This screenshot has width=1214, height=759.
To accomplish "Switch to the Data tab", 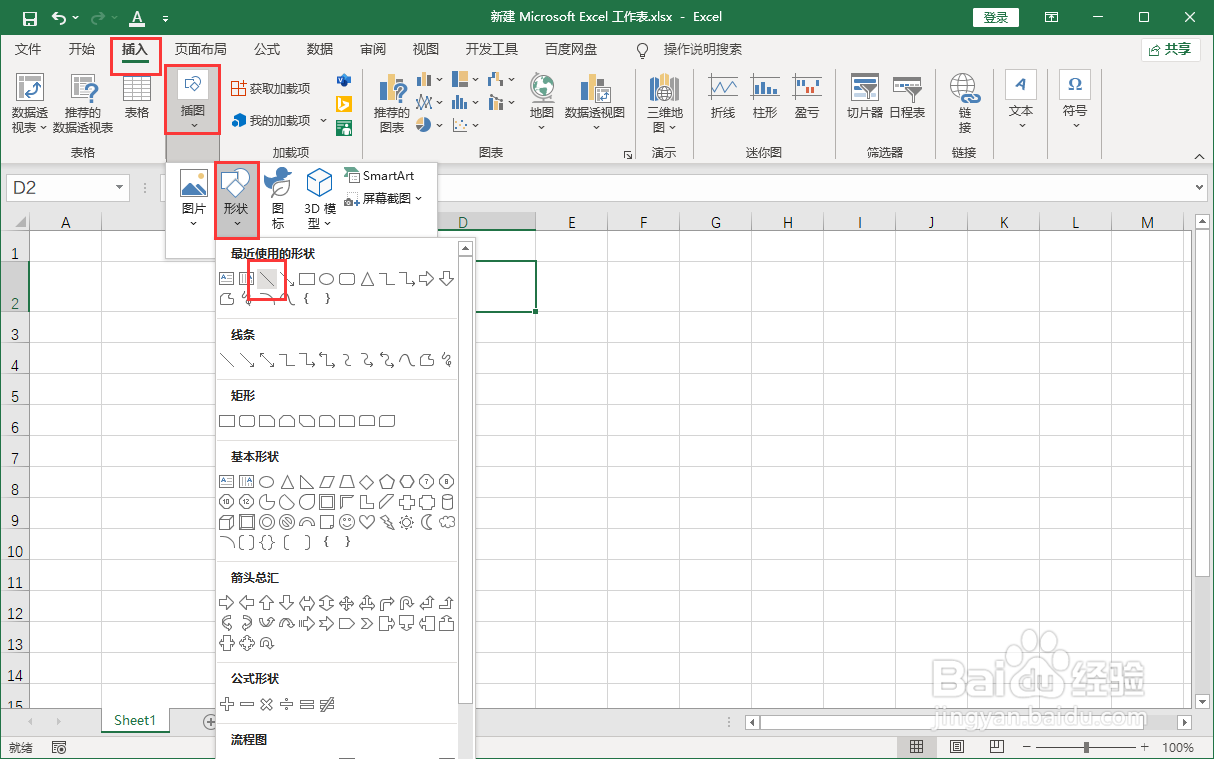I will tap(320, 49).
